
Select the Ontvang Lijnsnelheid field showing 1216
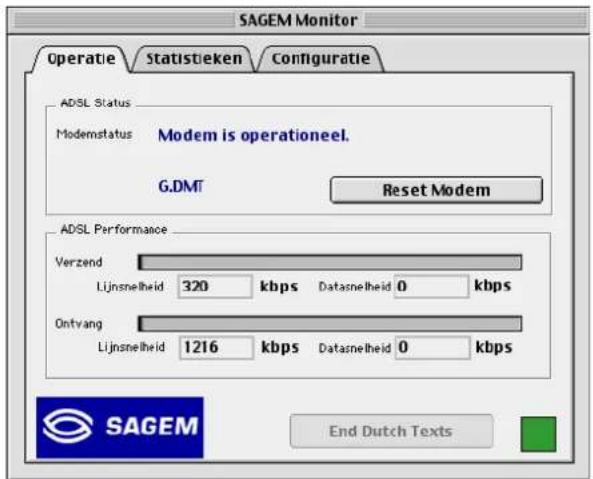click(x=216, y=347)
